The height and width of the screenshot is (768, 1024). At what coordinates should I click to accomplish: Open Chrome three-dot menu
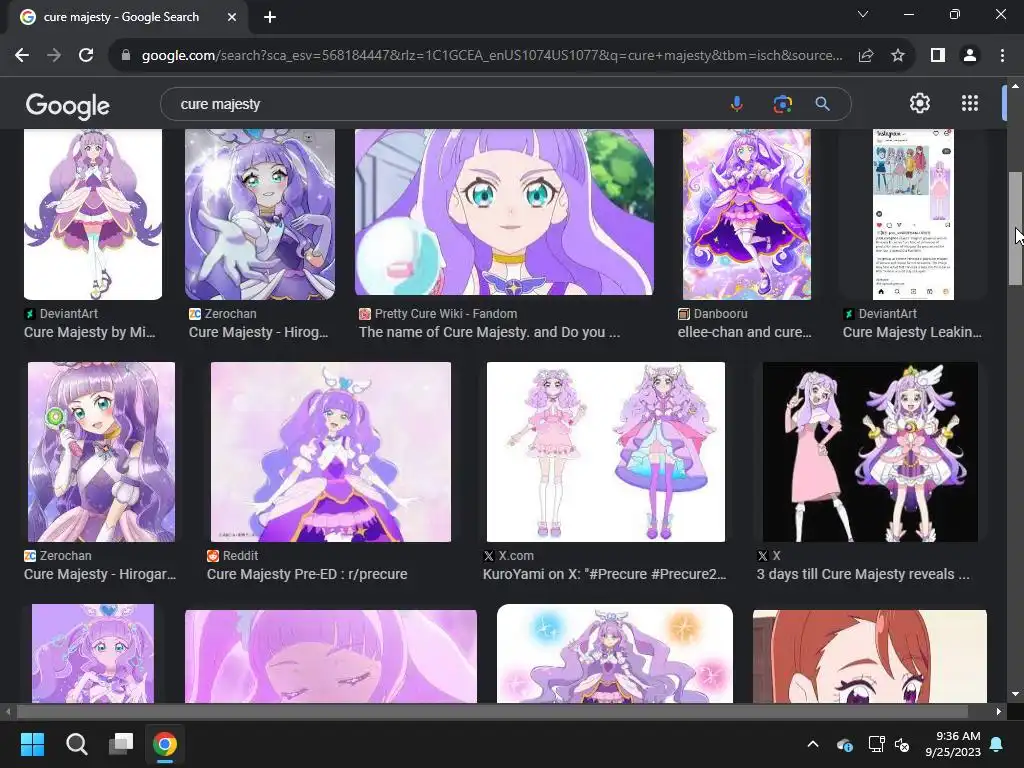pyautogui.click(x=1002, y=56)
